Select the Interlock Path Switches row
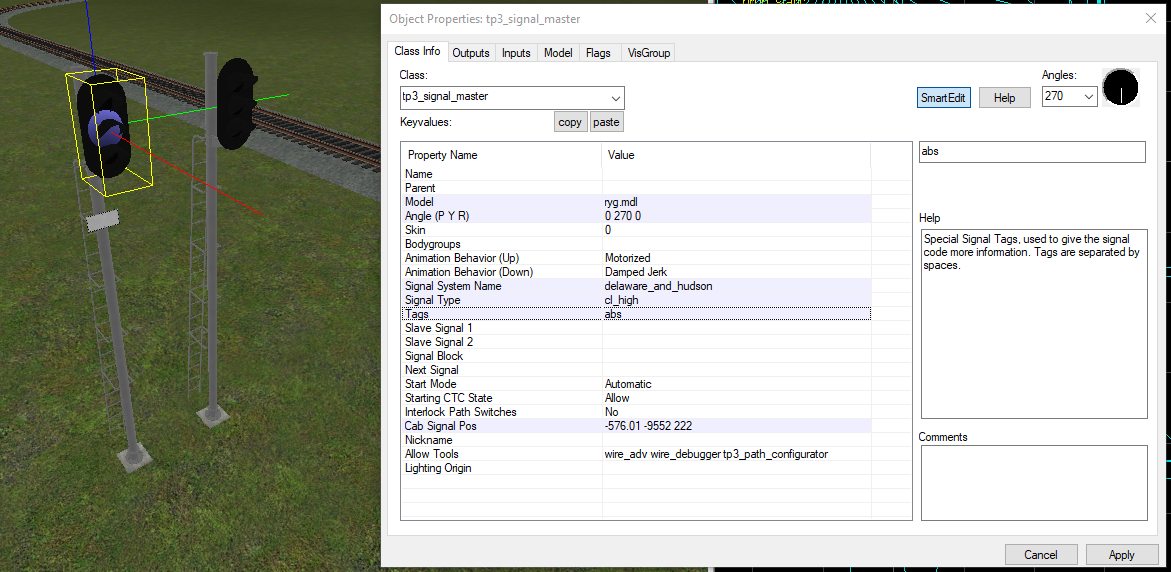The width and height of the screenshot is (1171, 572). [636, 412]
